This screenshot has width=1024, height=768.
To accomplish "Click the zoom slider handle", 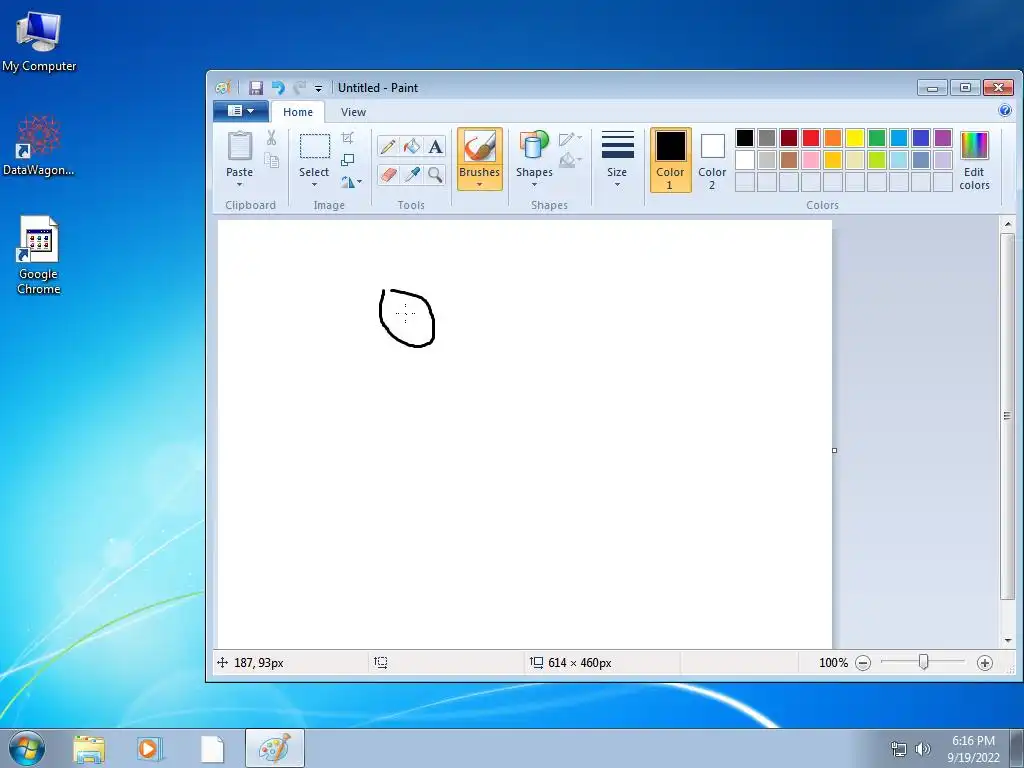I will (923, 662).
